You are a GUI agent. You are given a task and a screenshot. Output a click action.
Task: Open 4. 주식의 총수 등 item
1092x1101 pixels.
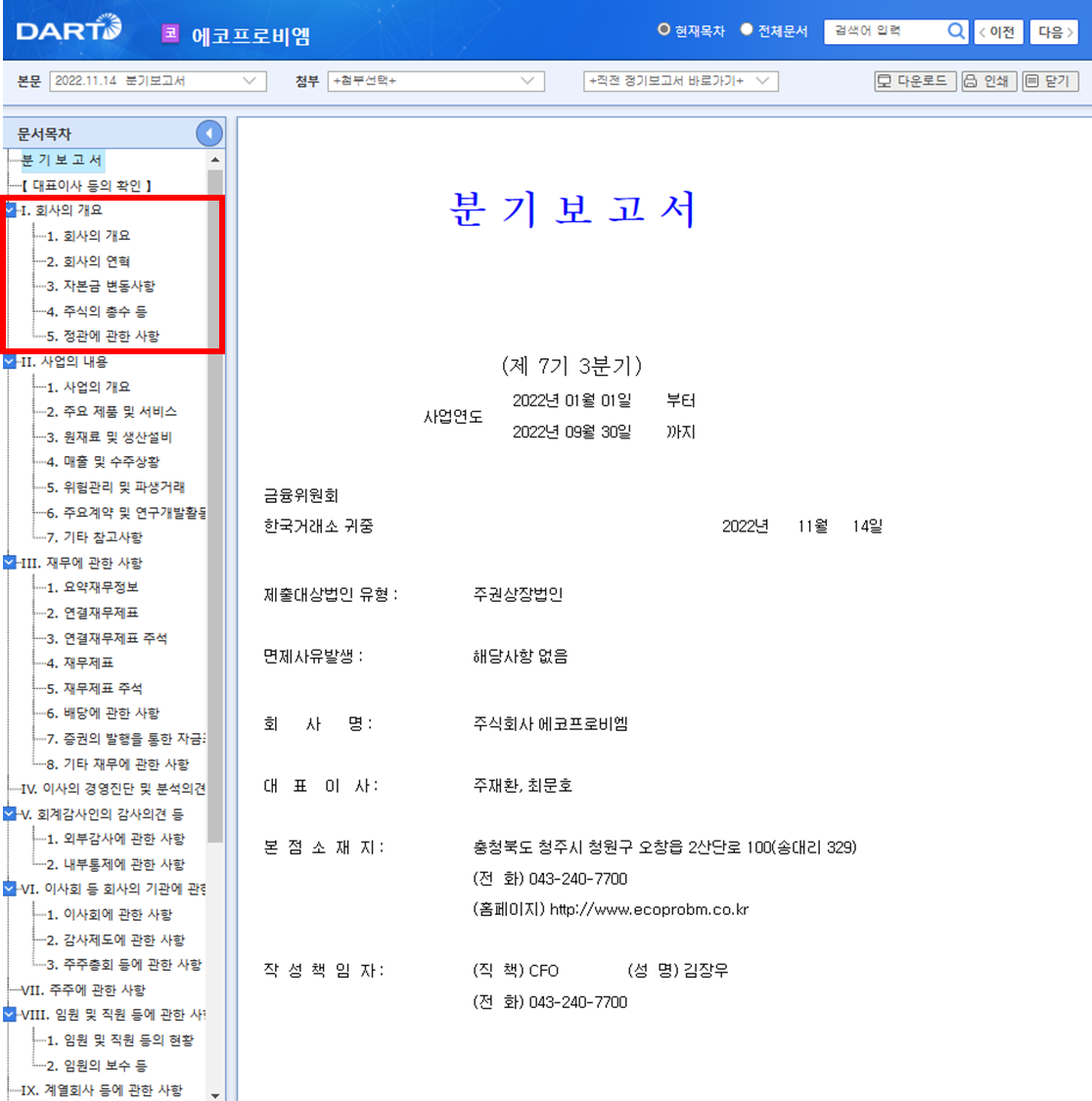click(96, 311)
